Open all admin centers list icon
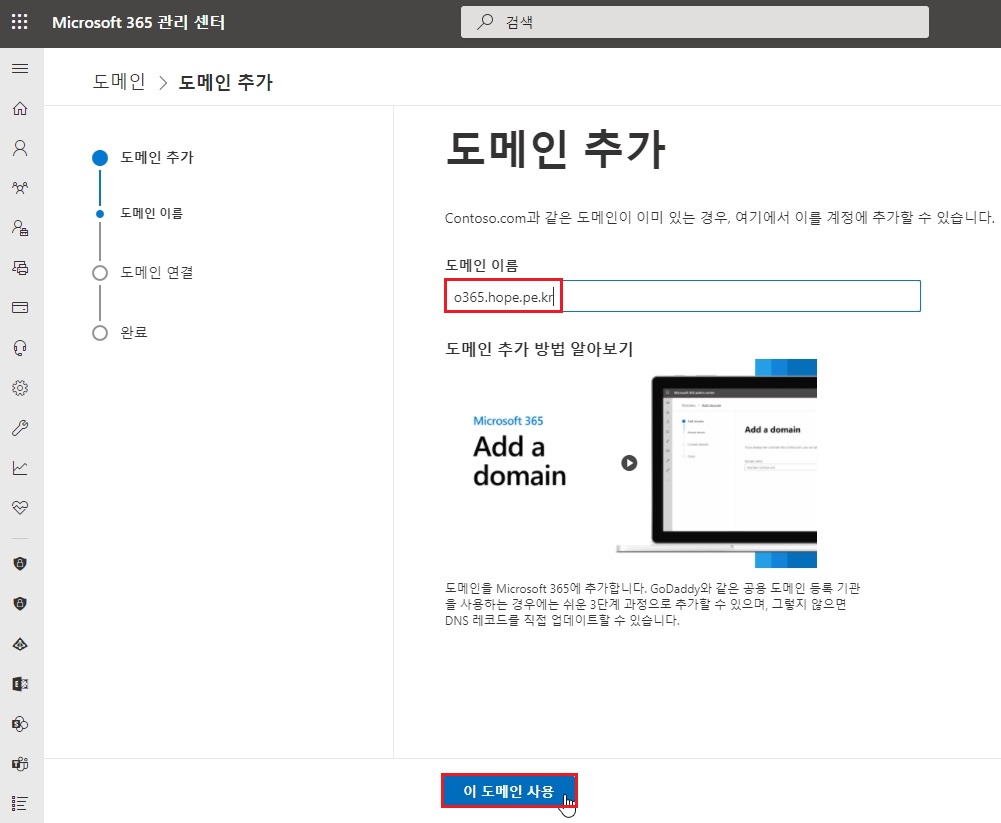The width and height of the screenshot is (1001, 823). click(x=20, y=803)
